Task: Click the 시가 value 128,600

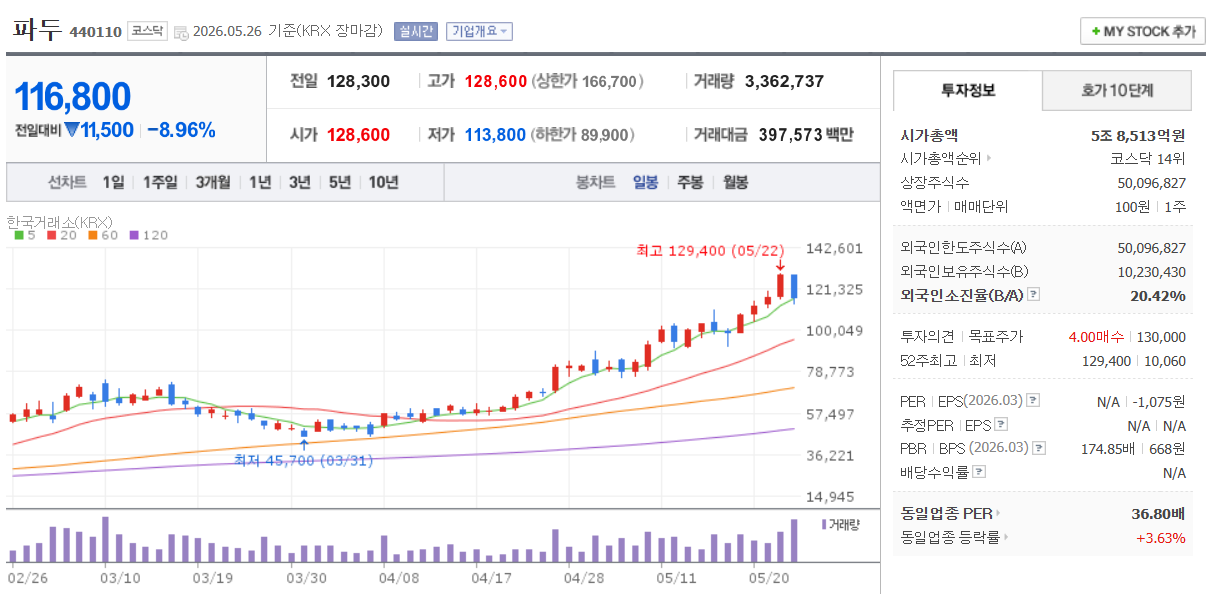Action: pyautogui.click(x=359, y=134)
